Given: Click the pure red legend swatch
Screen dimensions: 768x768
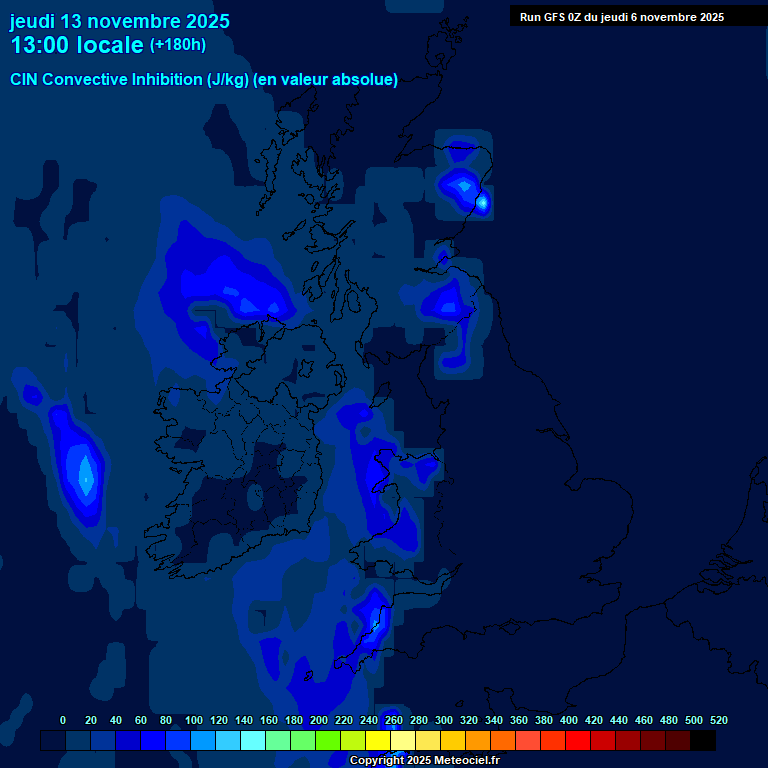Looking at the screenshot, I should [x=578, y=741].
